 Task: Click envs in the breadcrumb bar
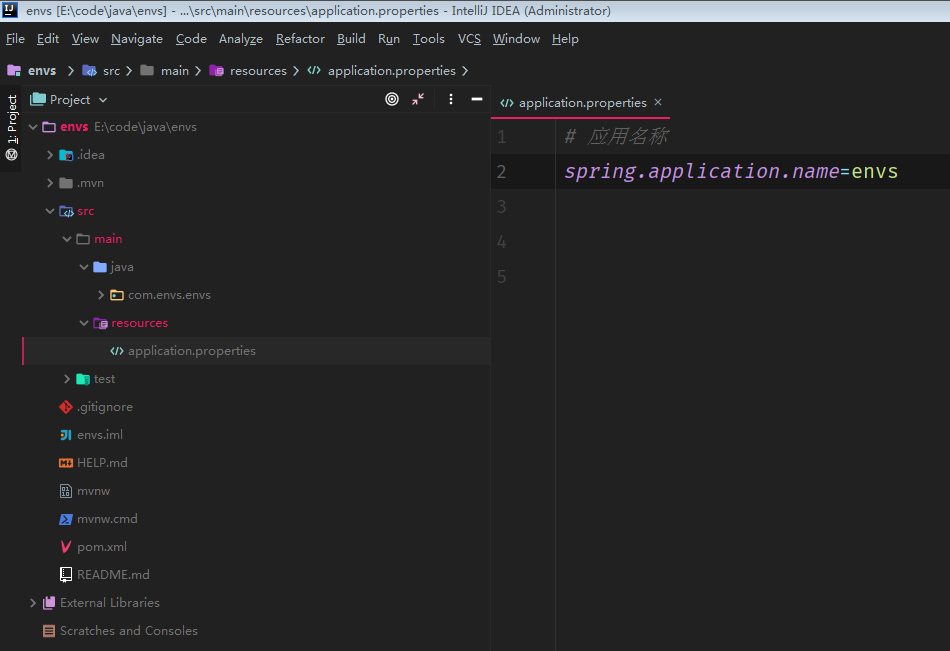[x=42, y=70]
